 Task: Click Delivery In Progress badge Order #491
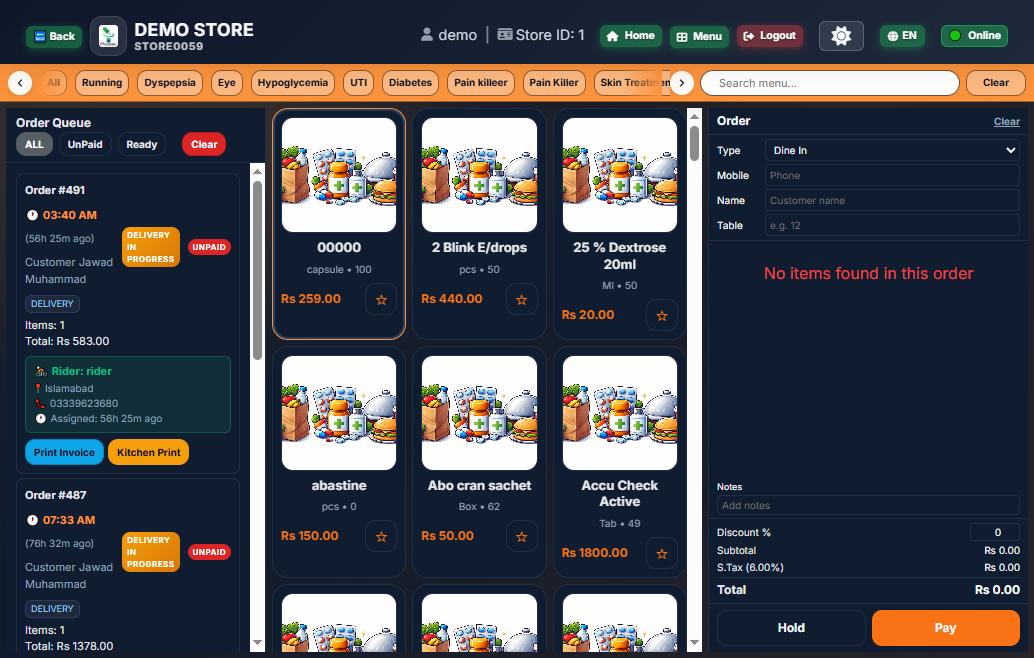[151, 247]
